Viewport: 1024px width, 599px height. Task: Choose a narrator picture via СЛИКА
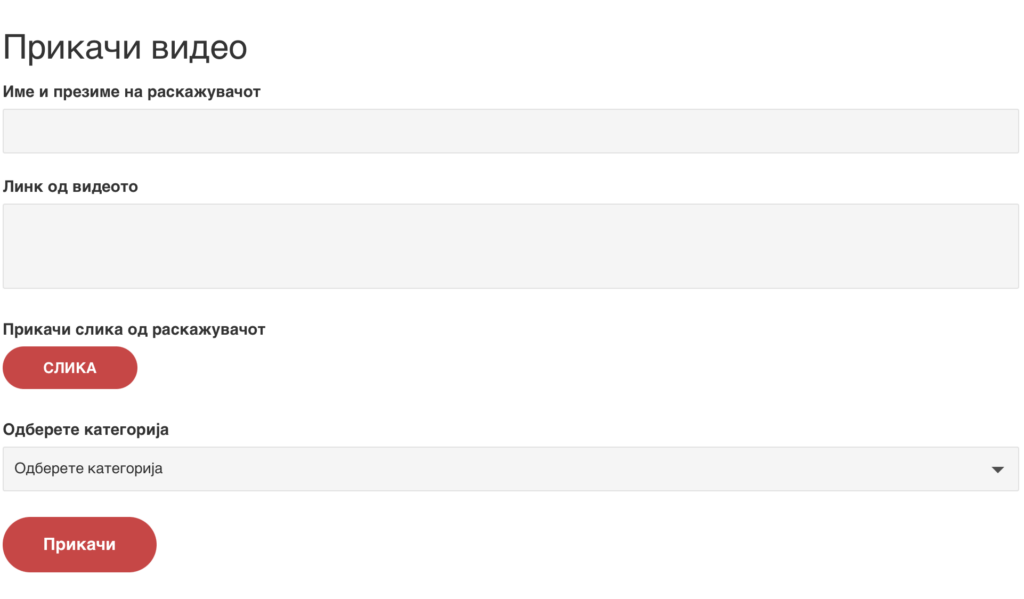tap(70, 368)
